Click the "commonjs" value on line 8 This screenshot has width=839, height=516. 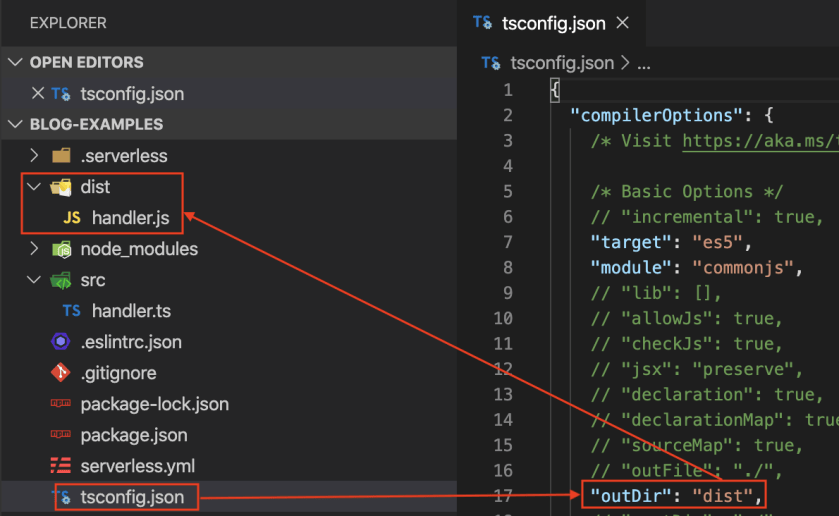743,267
